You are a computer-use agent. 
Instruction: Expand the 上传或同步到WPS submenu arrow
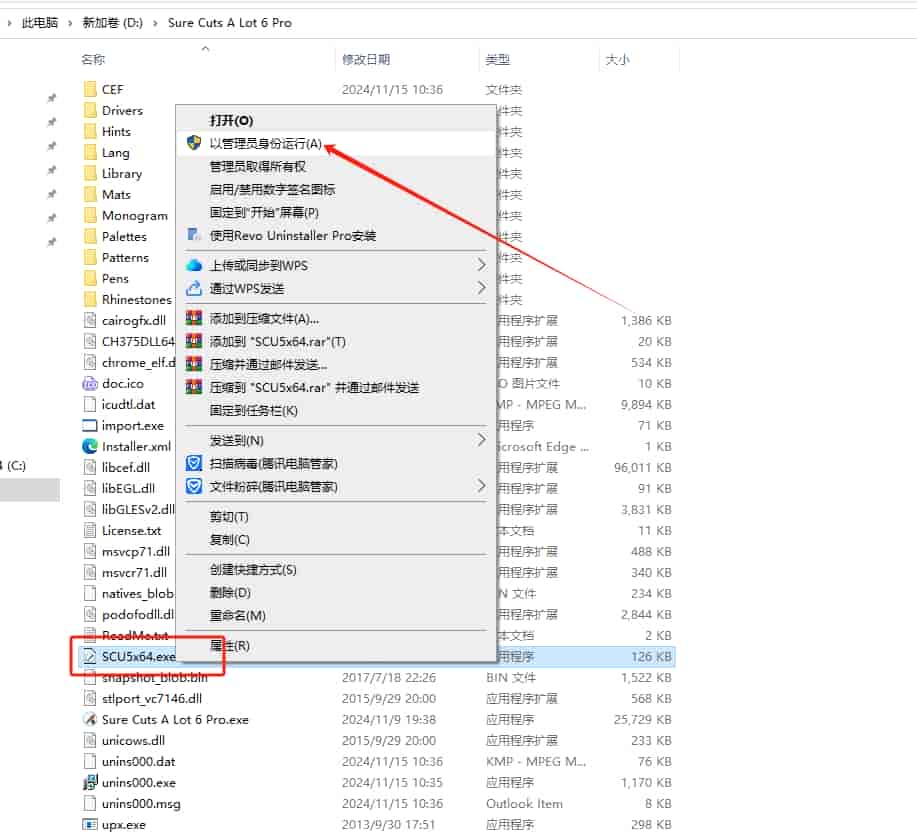[x=481, y=265]
